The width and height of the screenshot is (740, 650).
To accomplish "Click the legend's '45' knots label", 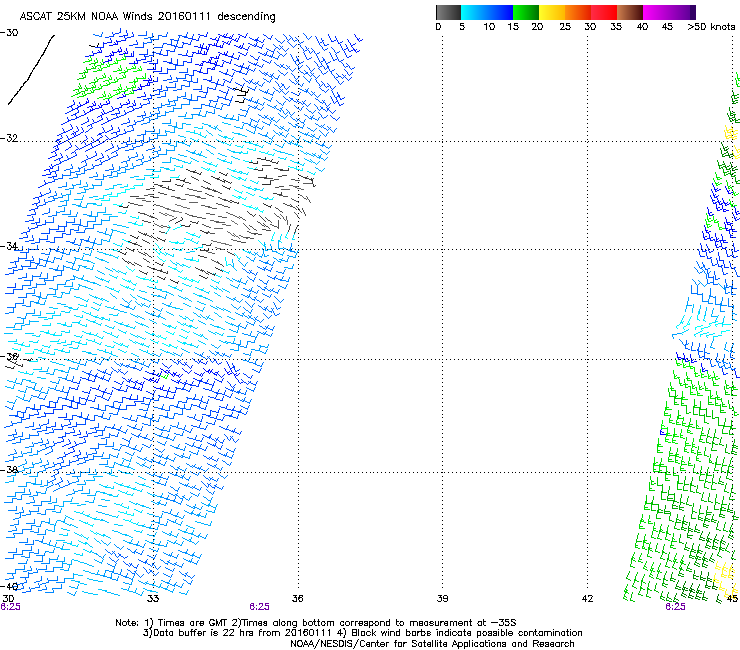I will (x=667, y=26).
